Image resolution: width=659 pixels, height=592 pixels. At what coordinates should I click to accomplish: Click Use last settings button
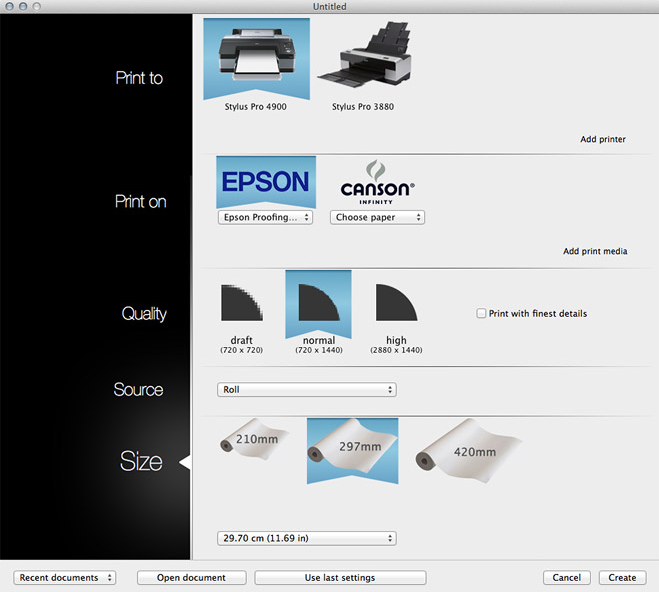tap(340, 578)
